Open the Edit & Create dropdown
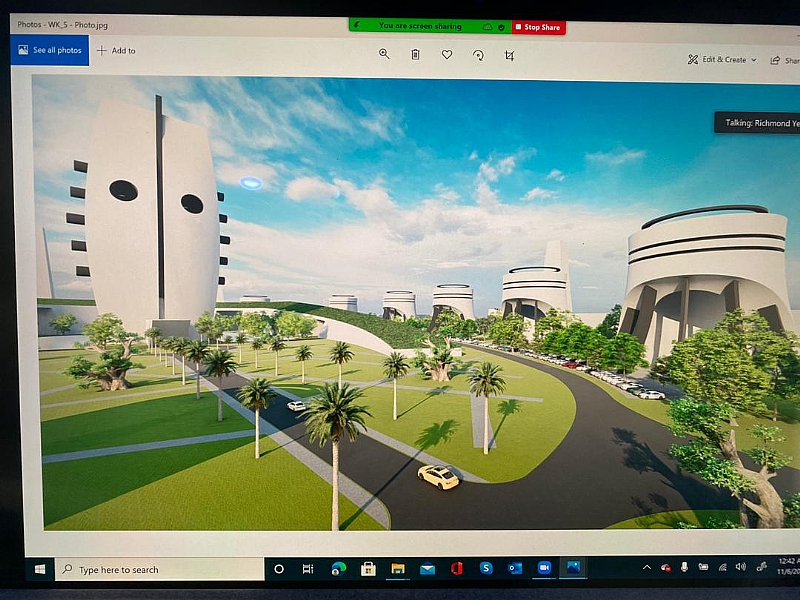Screen dimensions: 800x600 click(x=722, y=59)
